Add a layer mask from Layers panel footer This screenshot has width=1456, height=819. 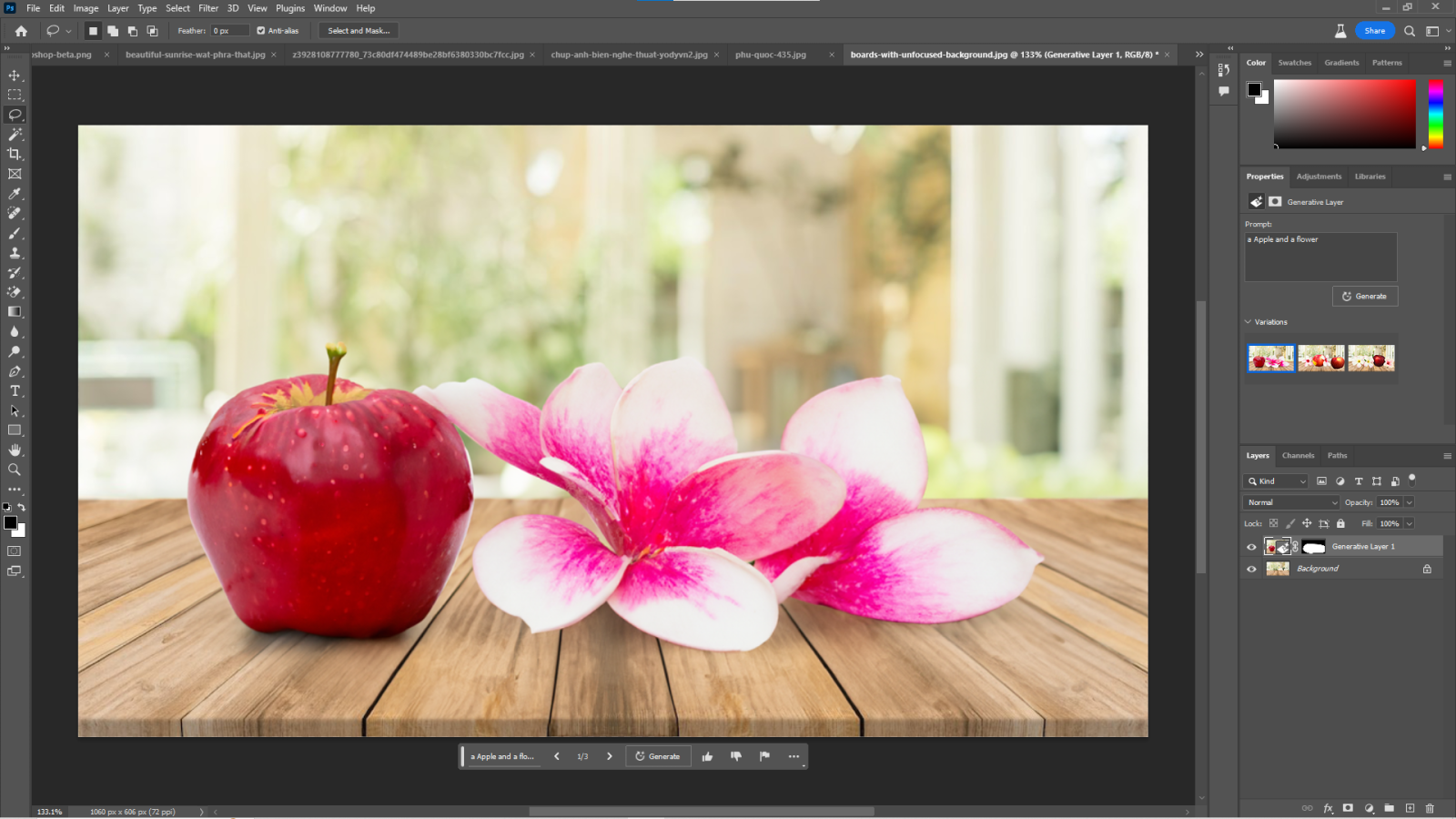click(1348, 808)
